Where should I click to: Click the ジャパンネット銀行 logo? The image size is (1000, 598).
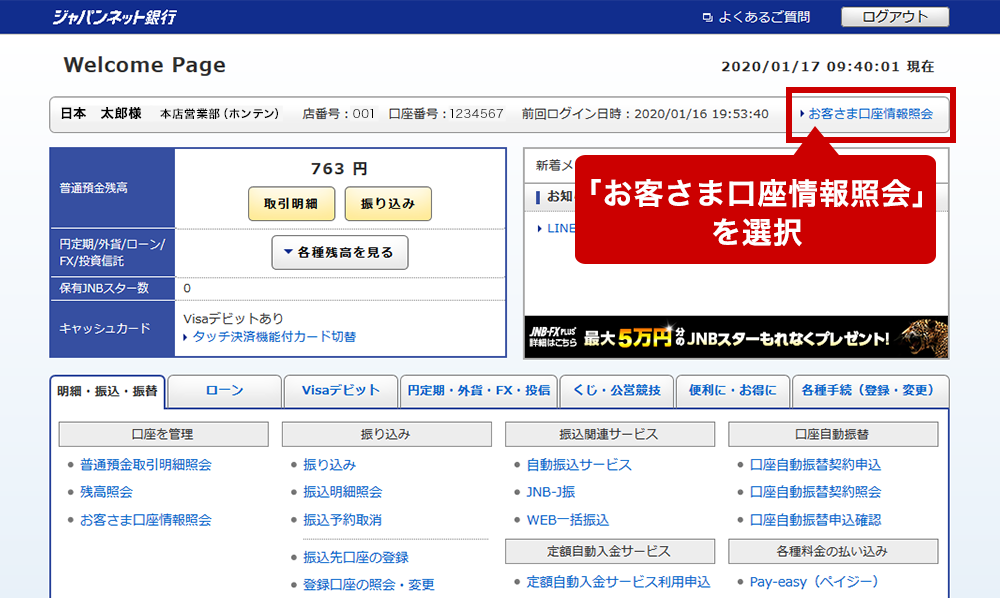114,17
